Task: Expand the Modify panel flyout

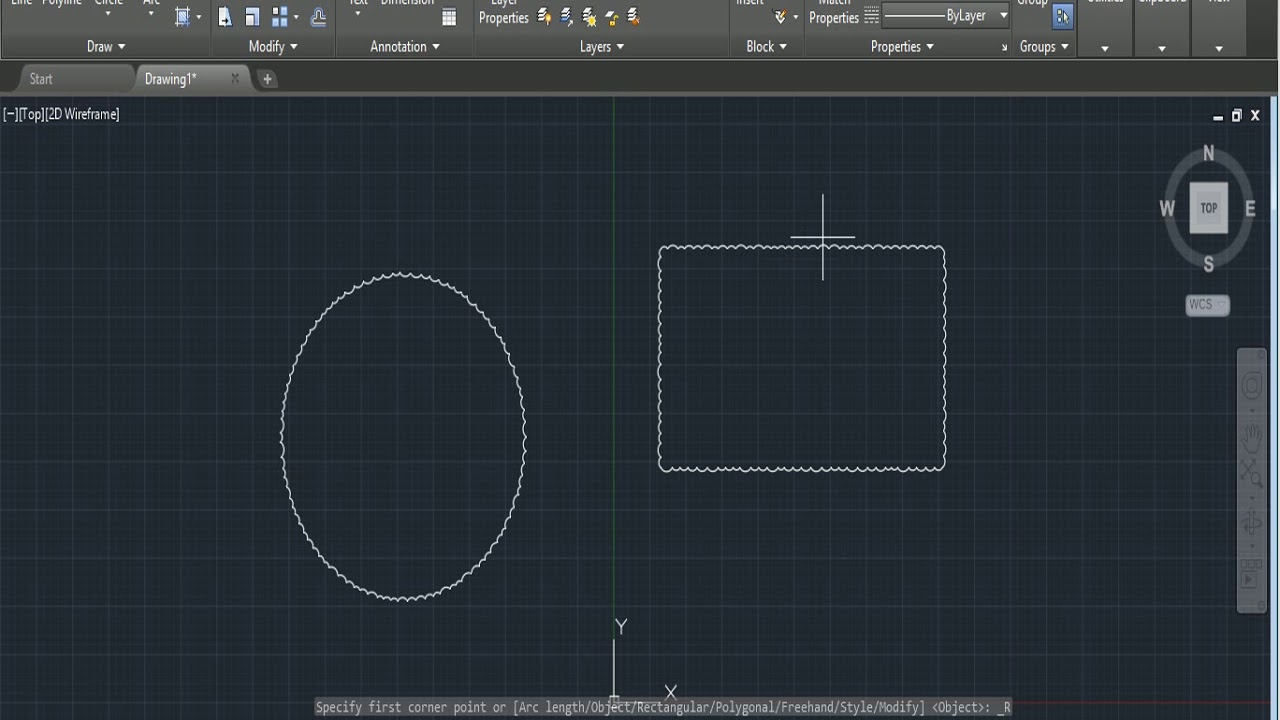Action: 273,47
